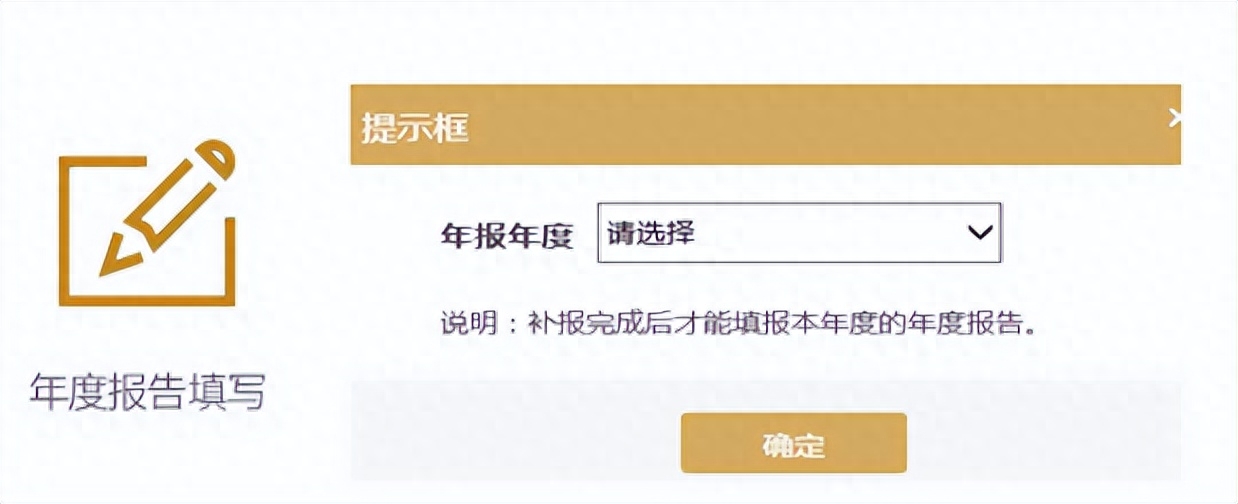This screenshot has height=504, width=1238.
Task: Click the dropdown chevron arrow
Action: tap(979, 233)
